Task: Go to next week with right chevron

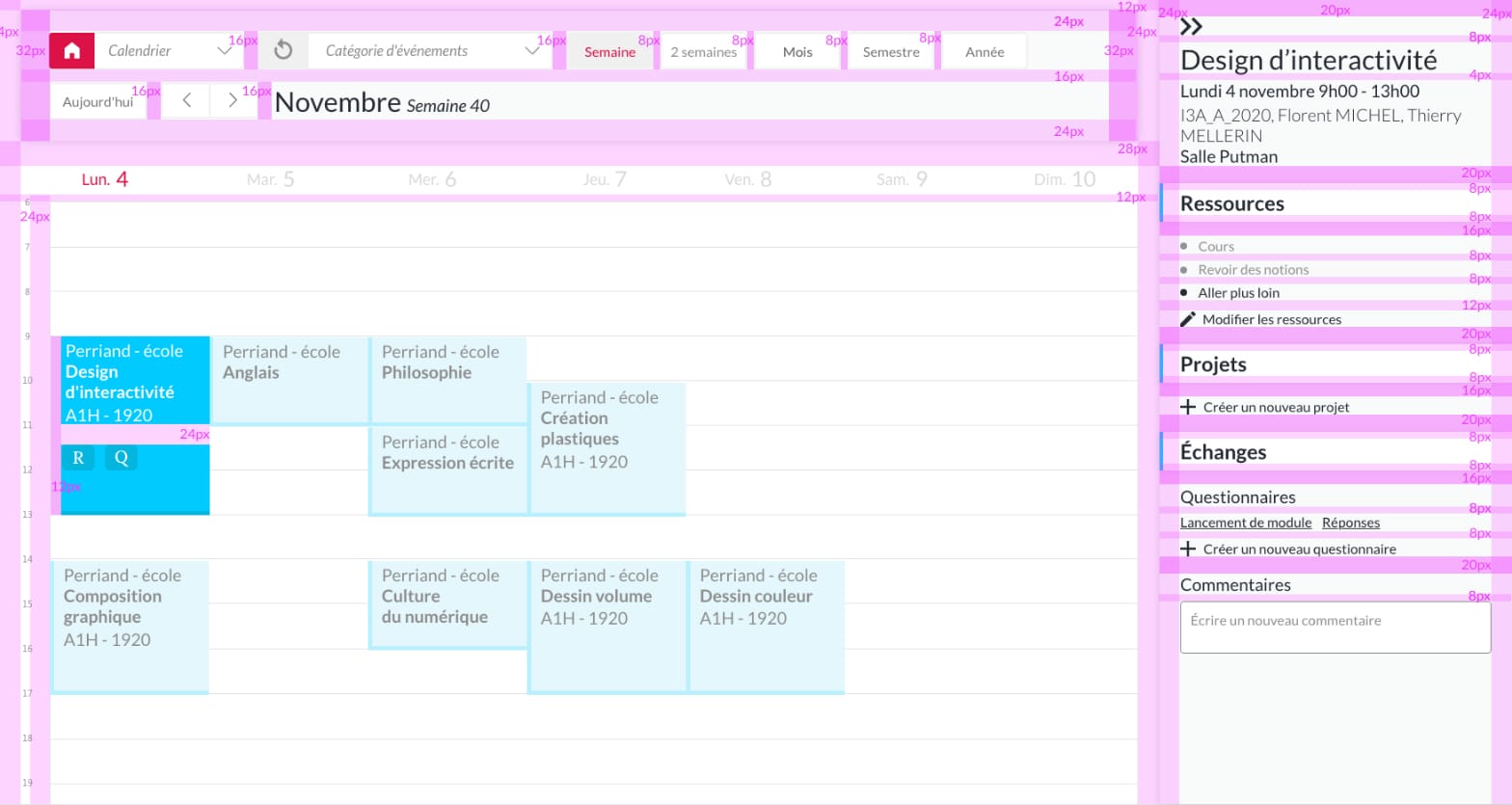Action: 232,100
